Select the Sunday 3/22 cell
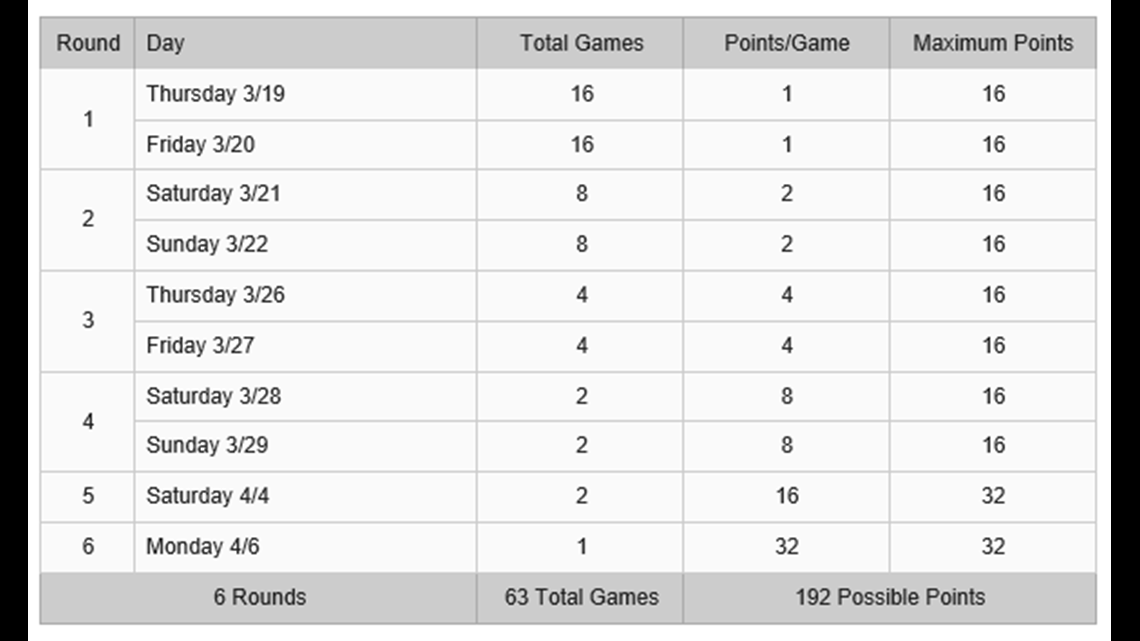This screenshot has height=641, width=1140. [305, 245]
